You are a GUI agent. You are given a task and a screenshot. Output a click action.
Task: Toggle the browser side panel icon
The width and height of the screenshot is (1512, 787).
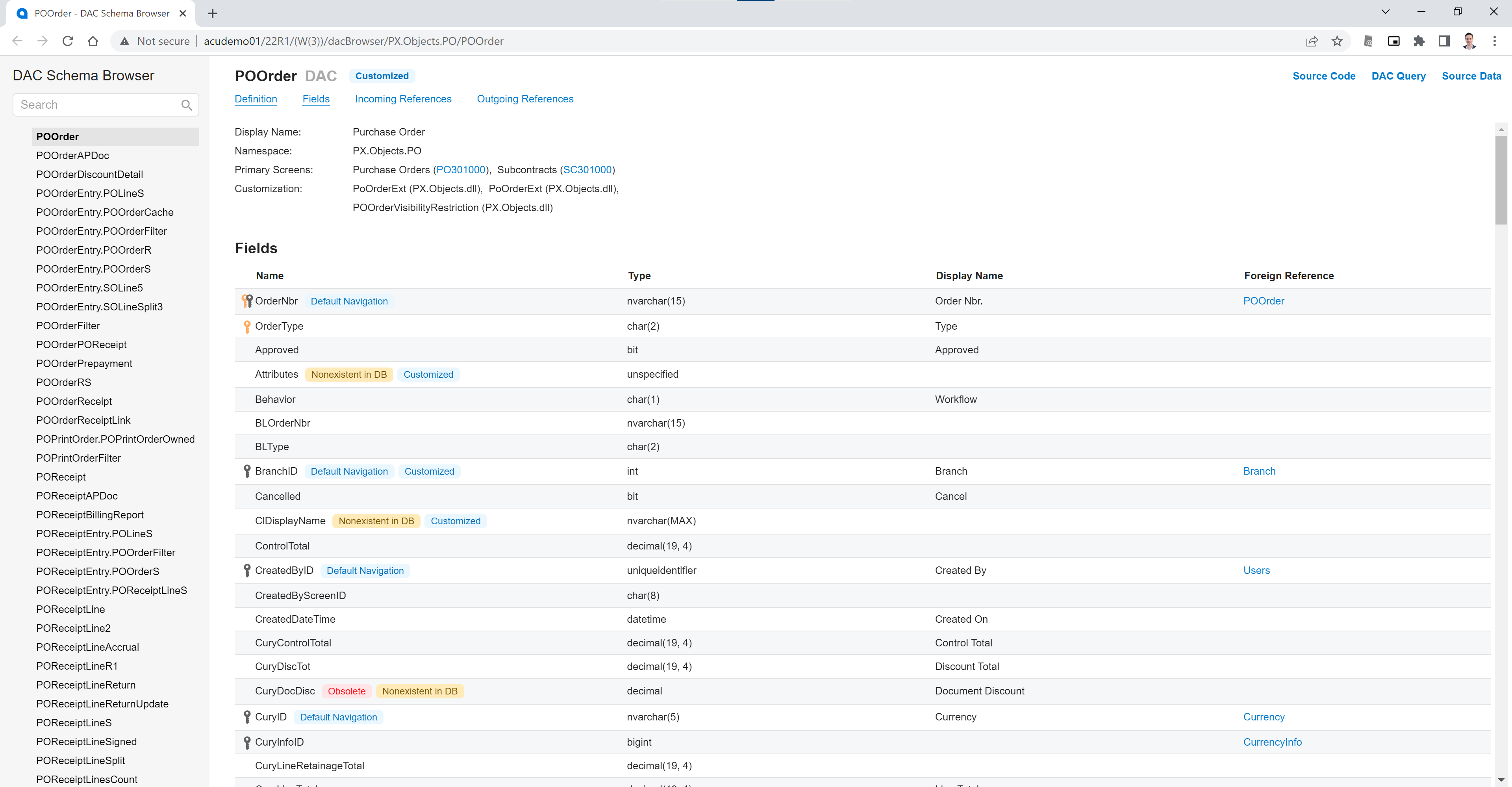1444,41
